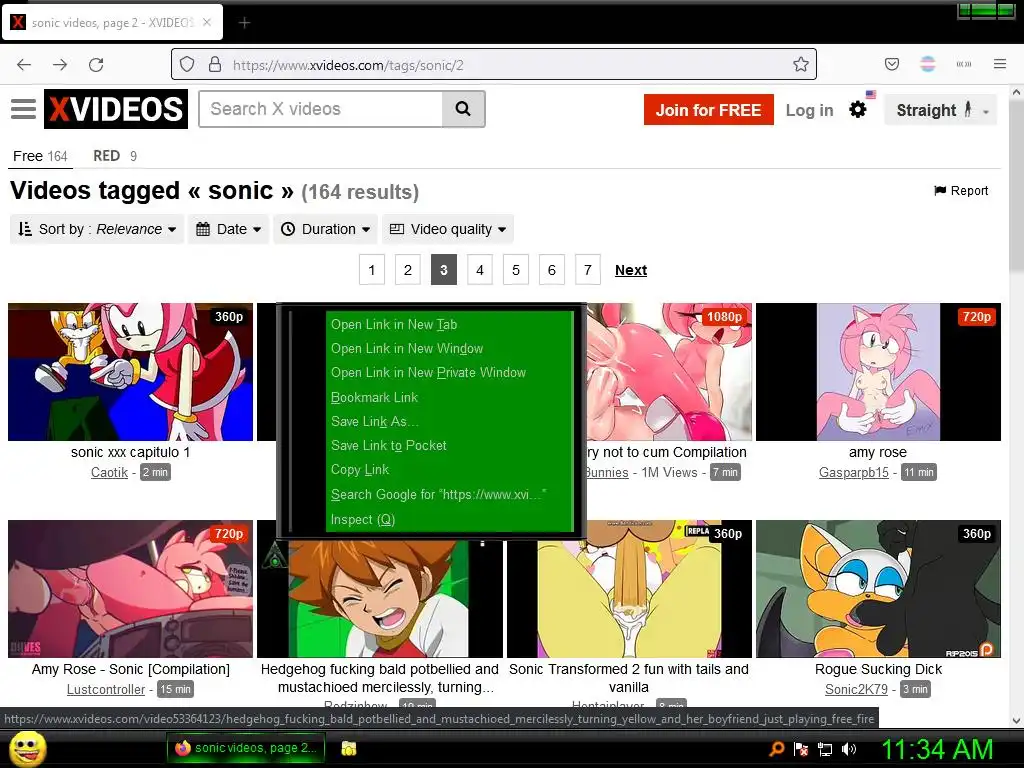Image resolution: width=1024 pixels, height=768 pixels.
Task: Open Firefox application hamburger menu
Action: (1000, 64)
